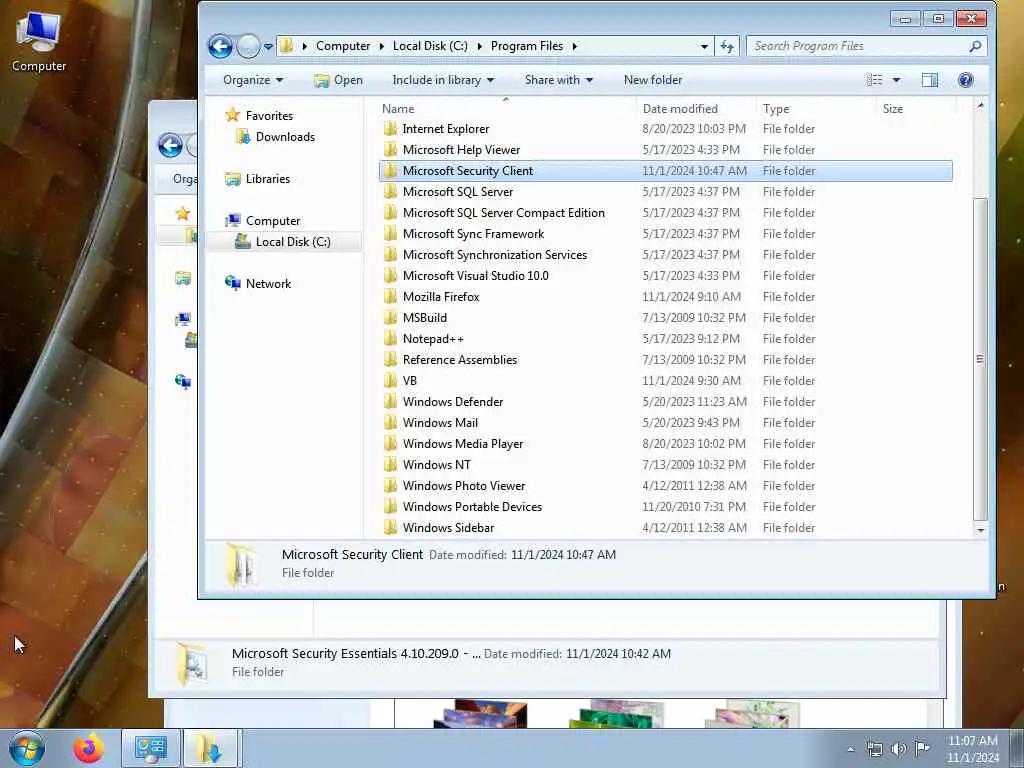This screenshot has height=768, width=1024.
Task: Click the file list vertical scrollbar
Action: [x=980, y=359]
